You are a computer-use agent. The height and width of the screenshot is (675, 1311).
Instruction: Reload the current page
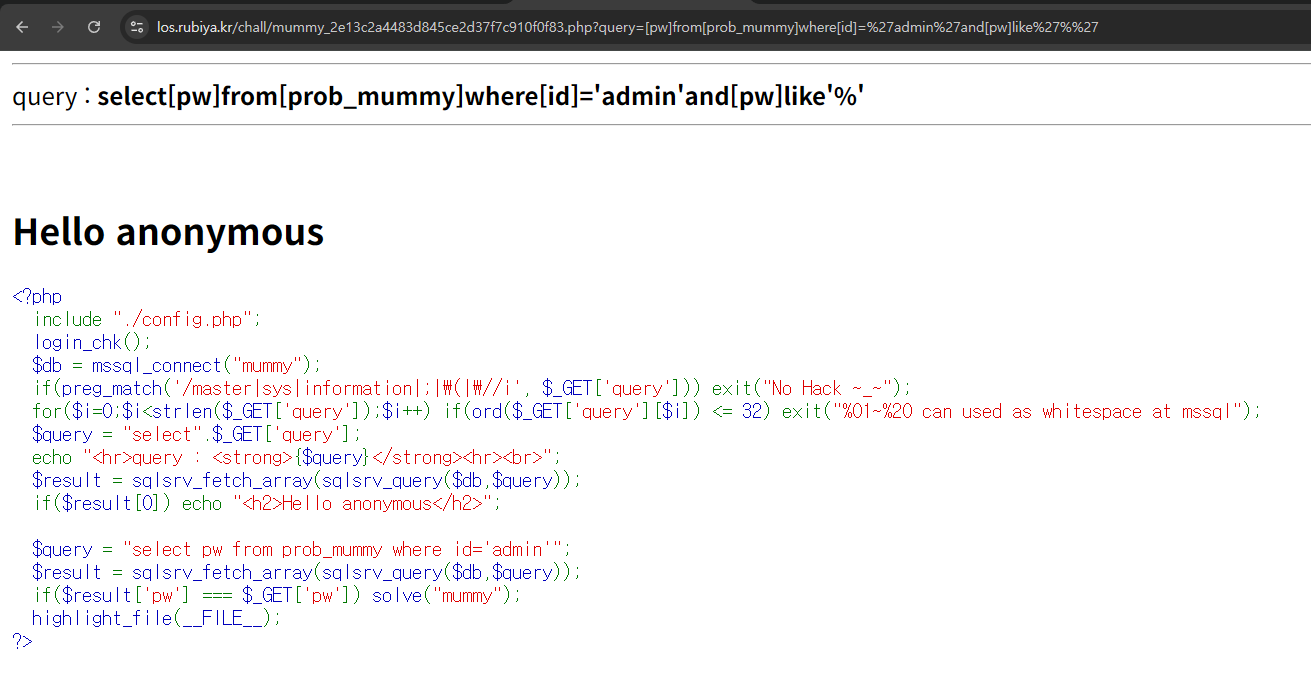pyautogui.click(x=94, y=27)
